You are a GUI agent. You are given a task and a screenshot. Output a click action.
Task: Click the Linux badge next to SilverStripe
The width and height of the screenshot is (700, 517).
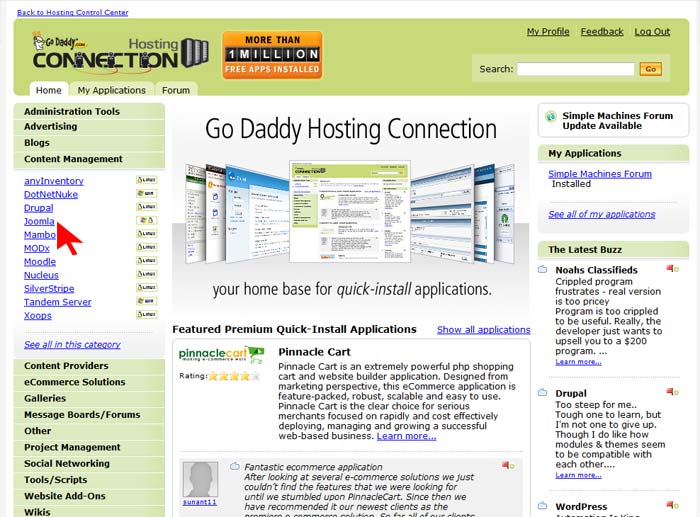point(146,288)
